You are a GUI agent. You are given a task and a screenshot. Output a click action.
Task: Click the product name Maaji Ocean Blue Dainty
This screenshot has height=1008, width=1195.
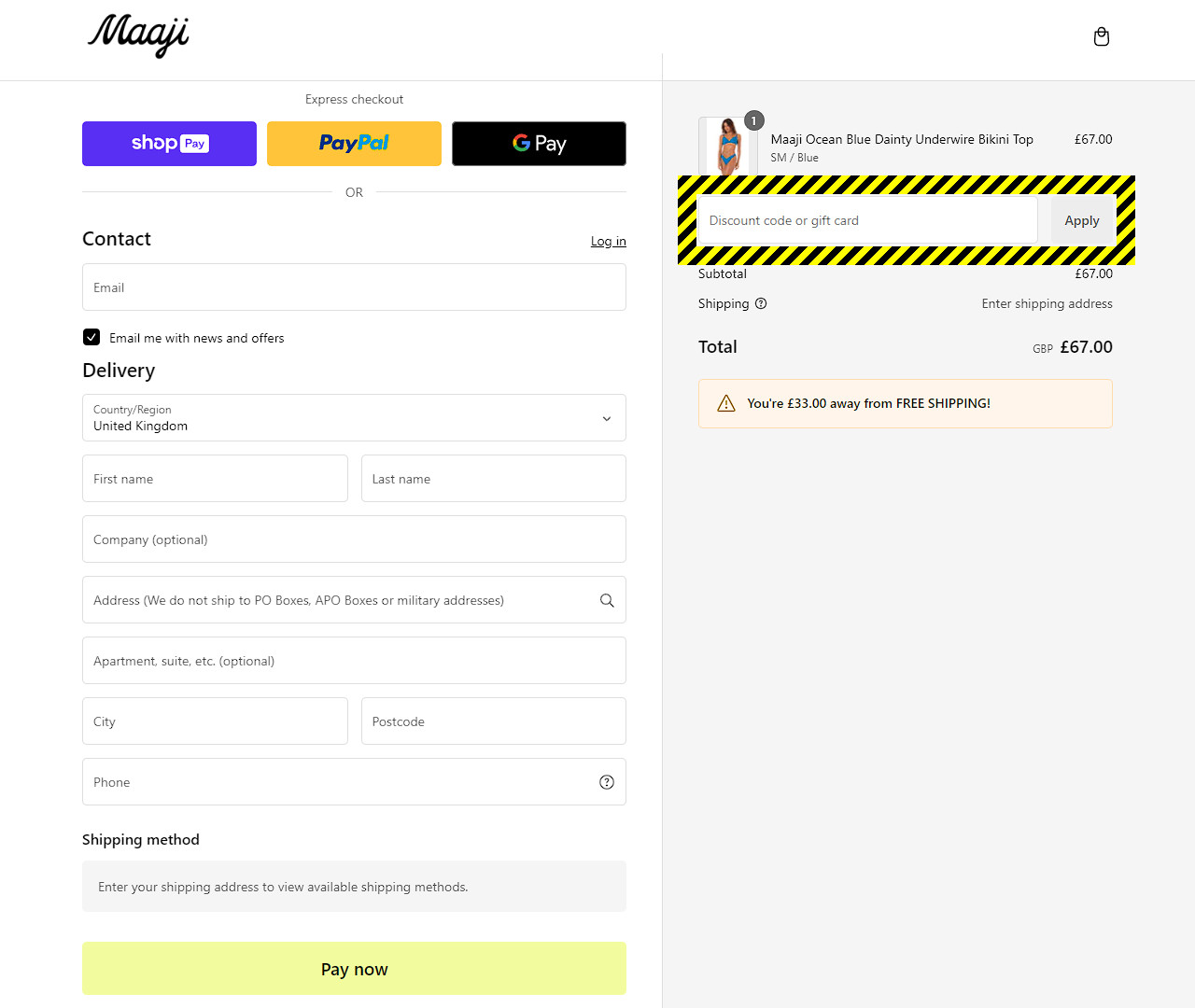tap(902, 139)
